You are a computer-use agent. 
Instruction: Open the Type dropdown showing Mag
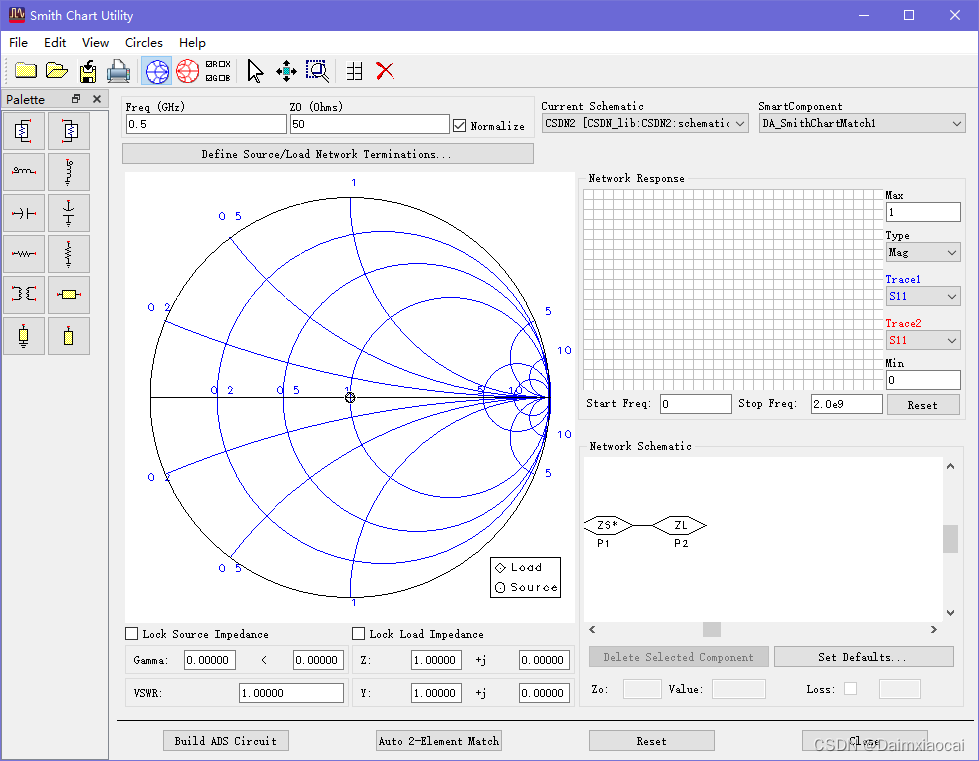(x=922, y=252)
